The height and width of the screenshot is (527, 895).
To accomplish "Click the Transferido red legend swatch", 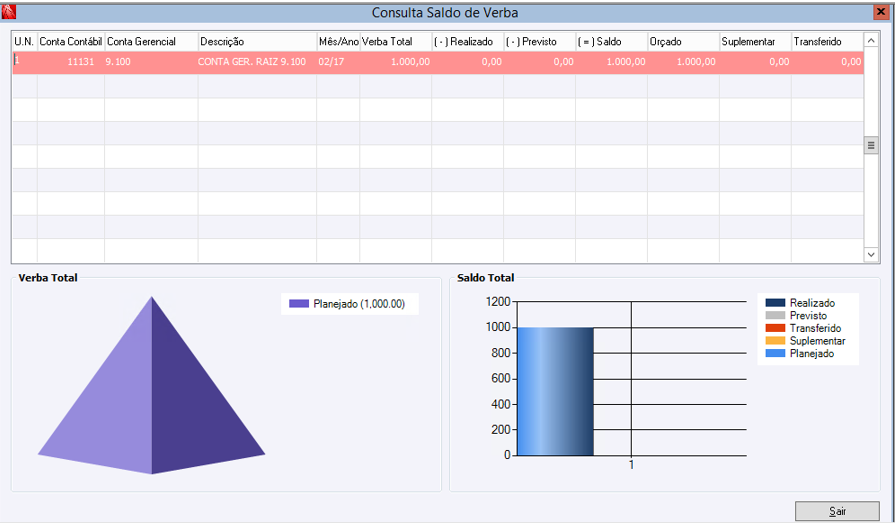I will click(x=775, y=328).
